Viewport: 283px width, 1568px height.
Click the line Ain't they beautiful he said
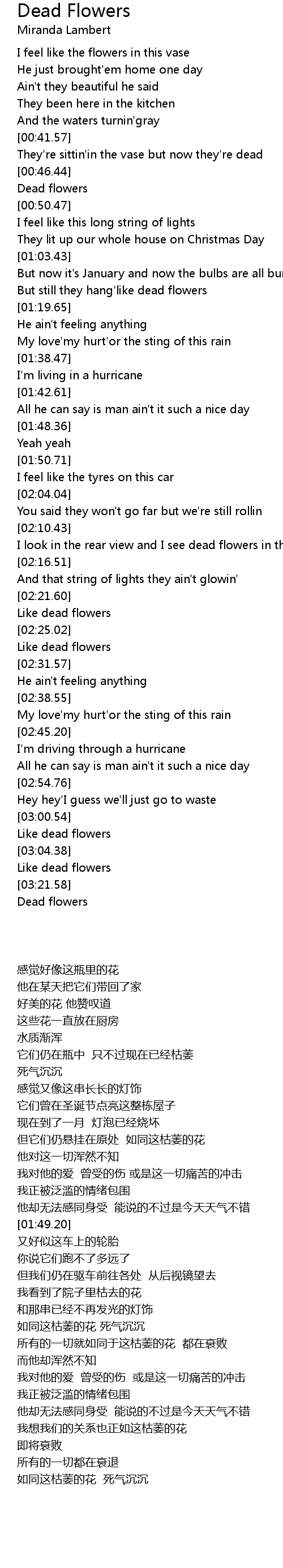pyautogui.click(x=88, y=87)
